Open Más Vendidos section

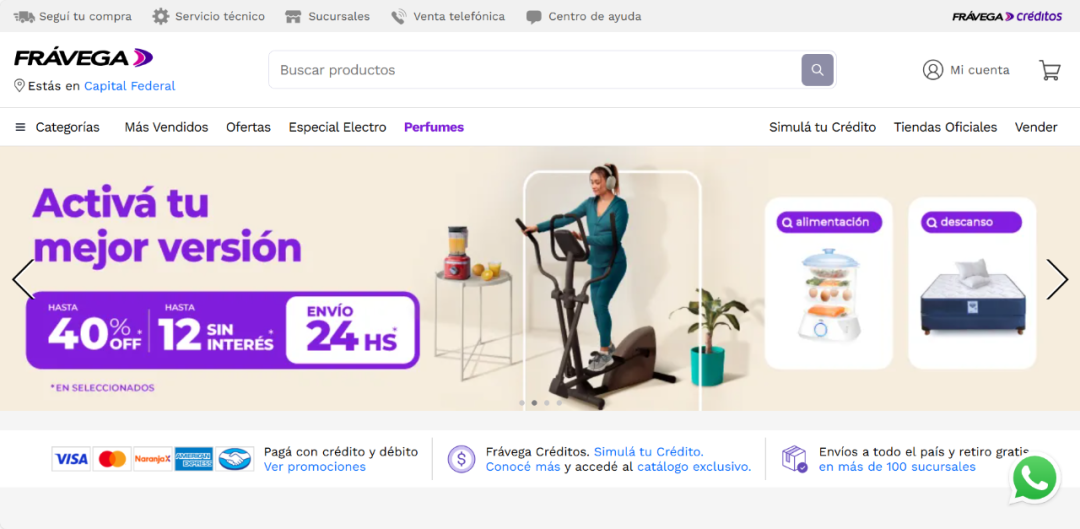(x=166, y=127)
